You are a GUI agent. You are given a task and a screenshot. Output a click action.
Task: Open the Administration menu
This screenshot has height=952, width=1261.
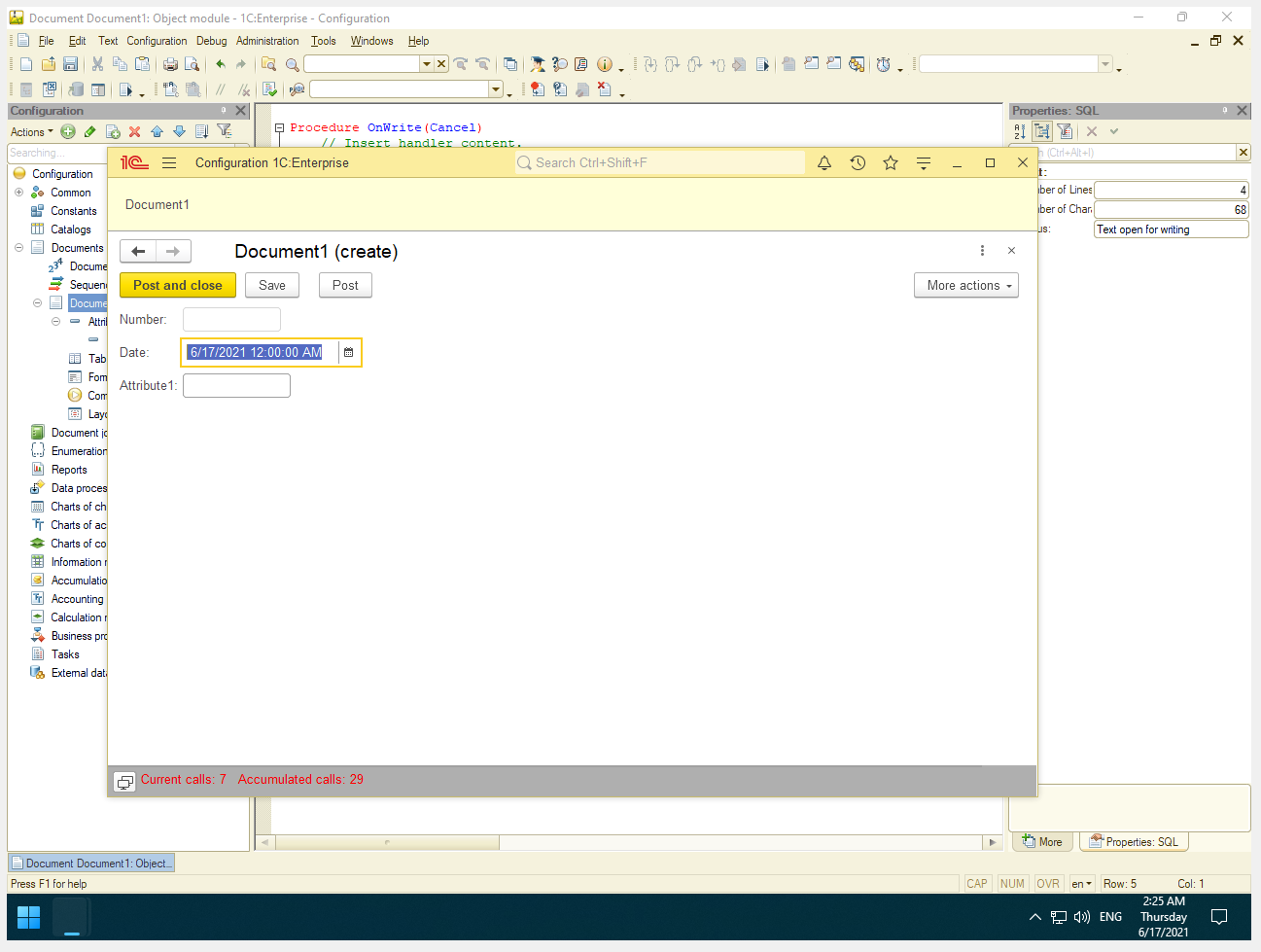[x=267, y=41]
